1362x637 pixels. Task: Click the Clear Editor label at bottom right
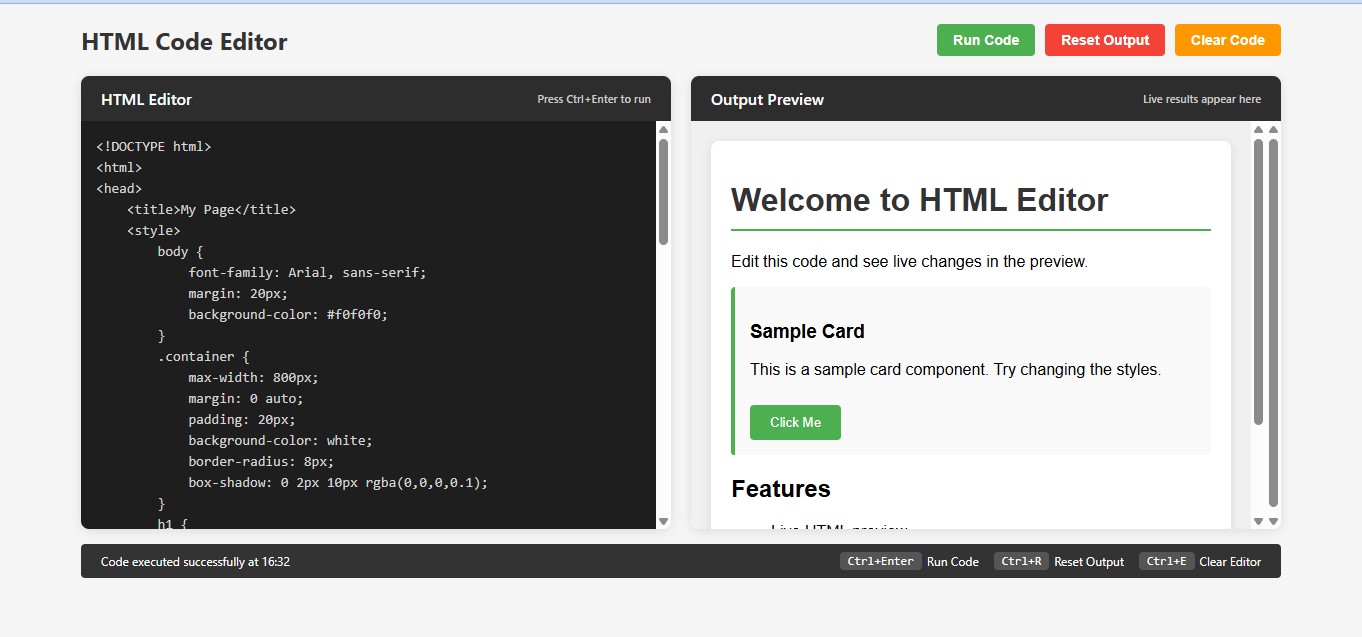tap(1230, 561)
